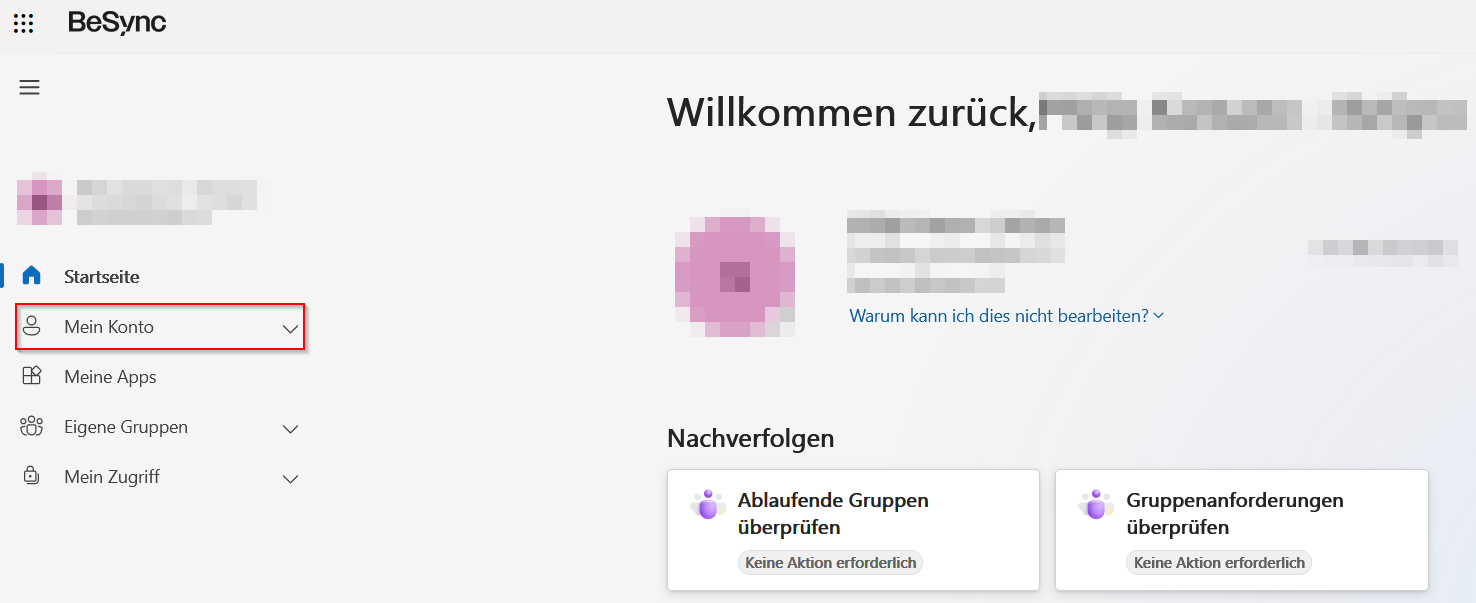
Task: Open the app launcher grid icon
Action: [x=23, y=23]
